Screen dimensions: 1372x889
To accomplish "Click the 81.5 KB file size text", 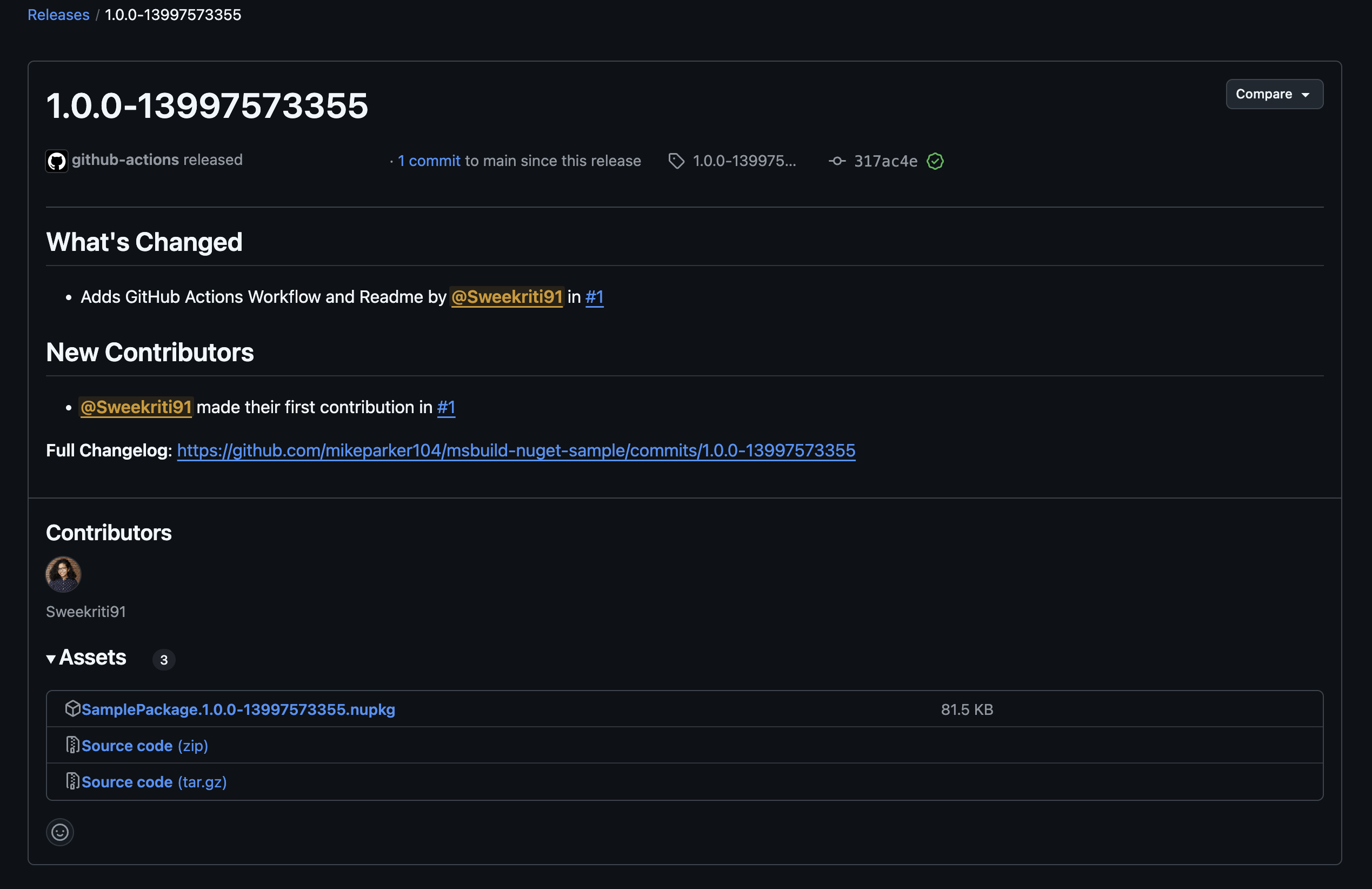I will coord(967,709).
